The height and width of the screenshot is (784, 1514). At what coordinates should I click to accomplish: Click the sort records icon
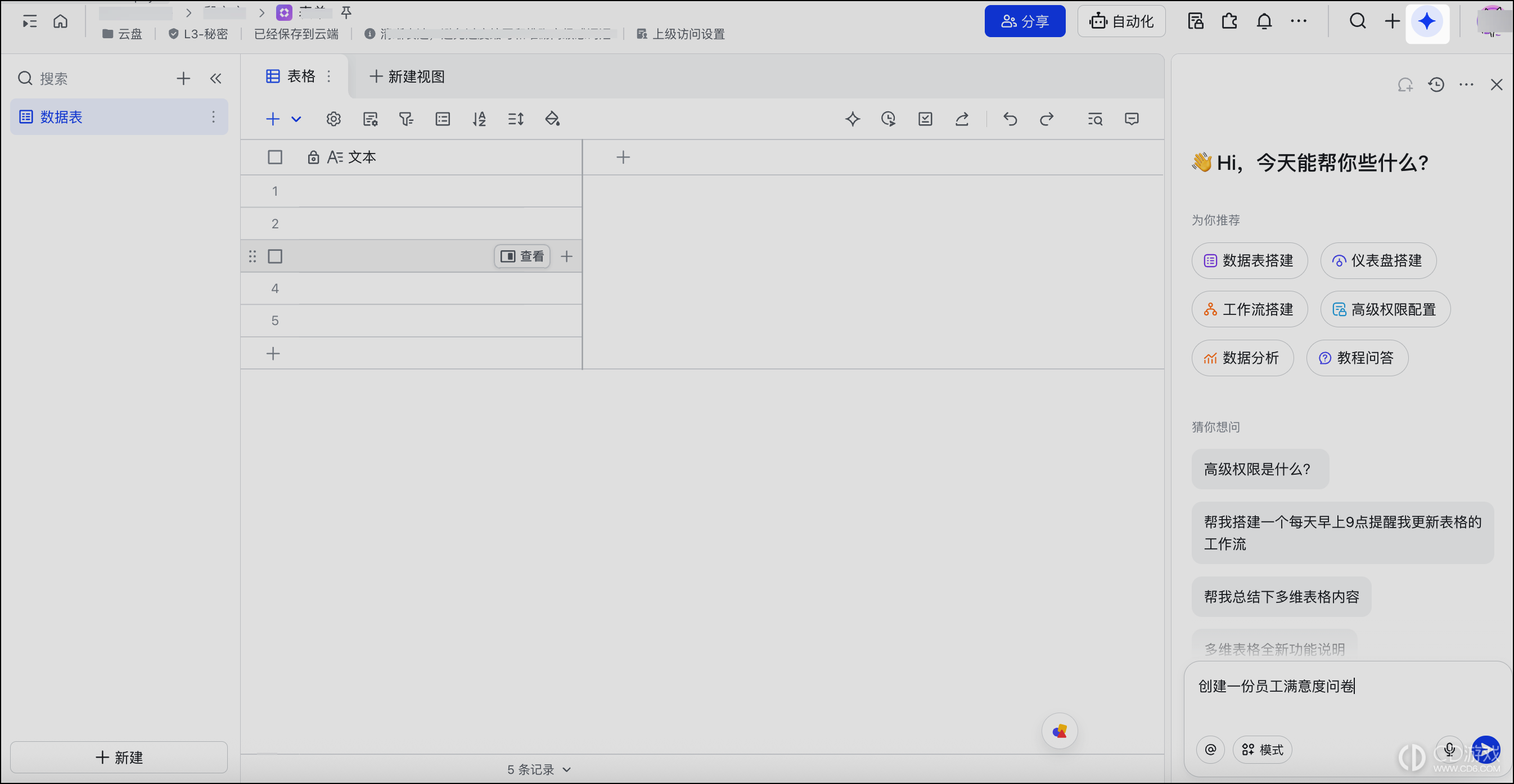(479, 119)
